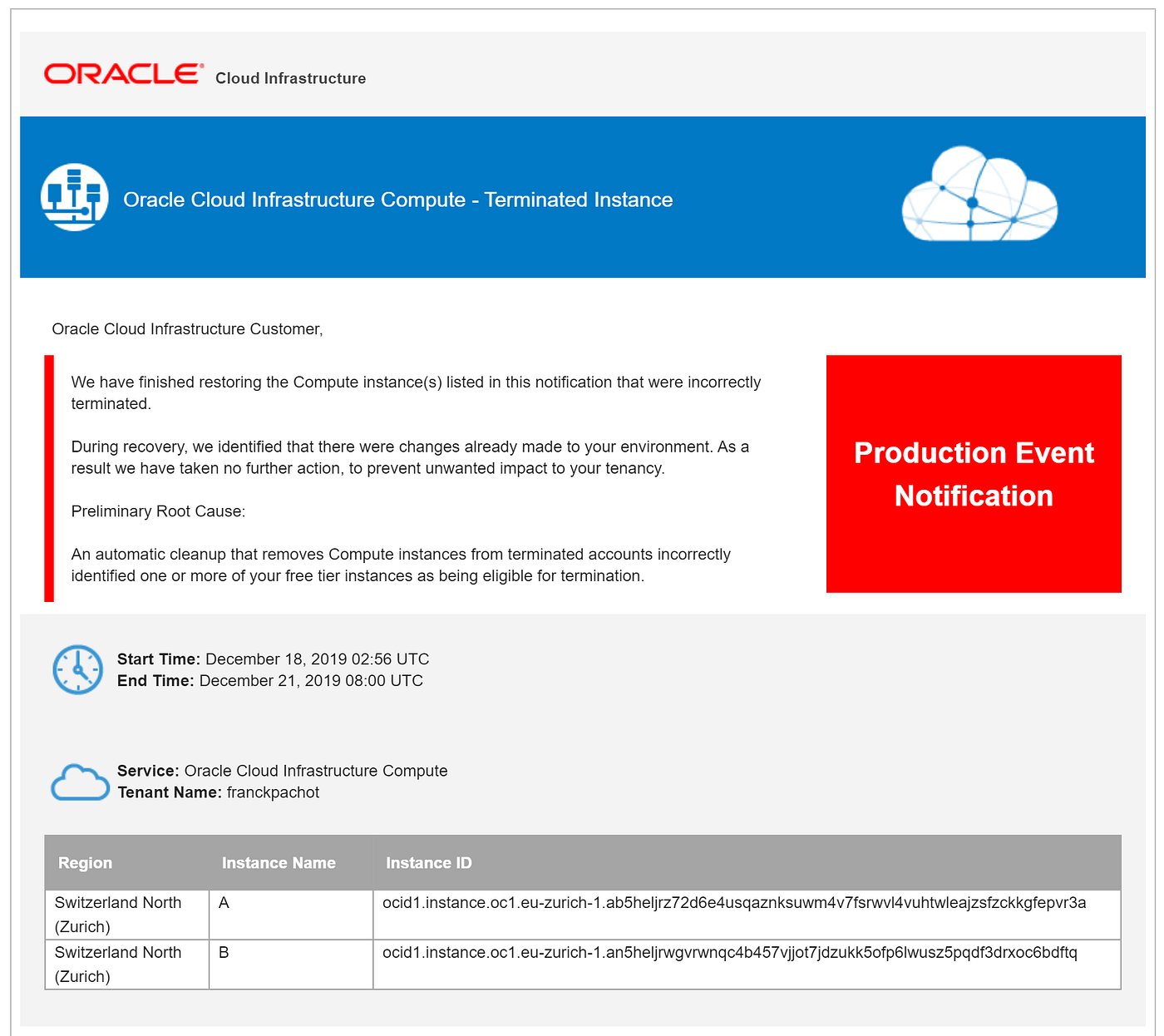Click the End Time value 'December 21, 2019 08:00 UTC'

[x=311, y=681]
